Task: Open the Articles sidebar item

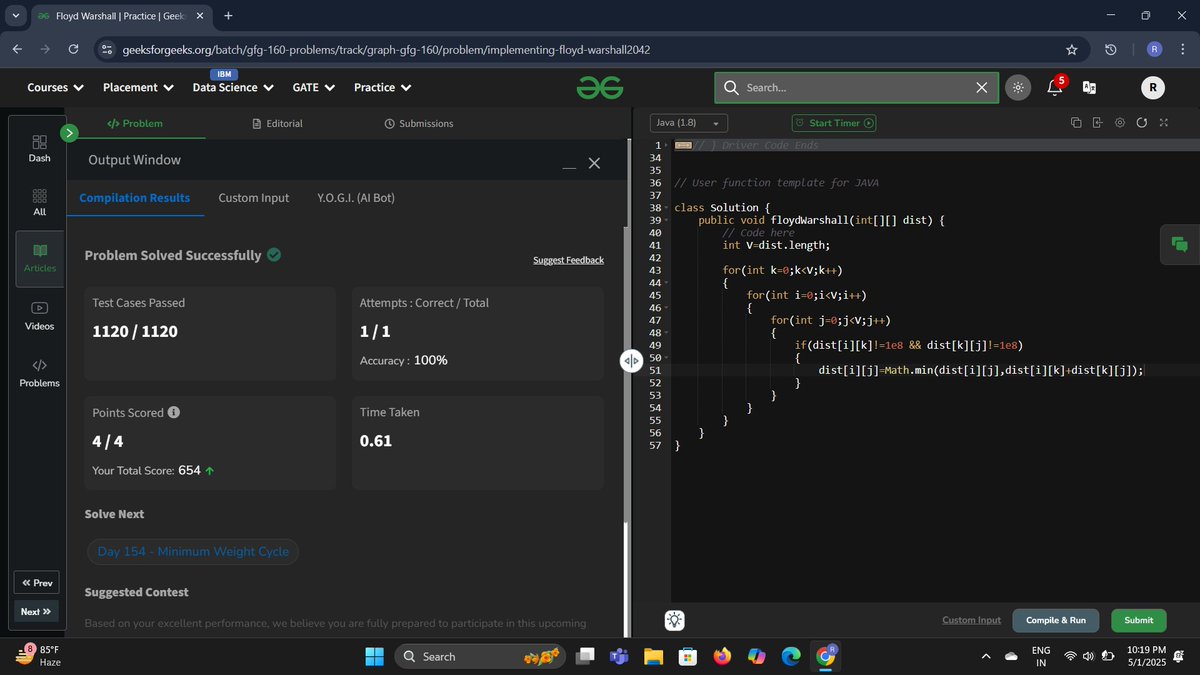Action: click(x=40, y=258)
